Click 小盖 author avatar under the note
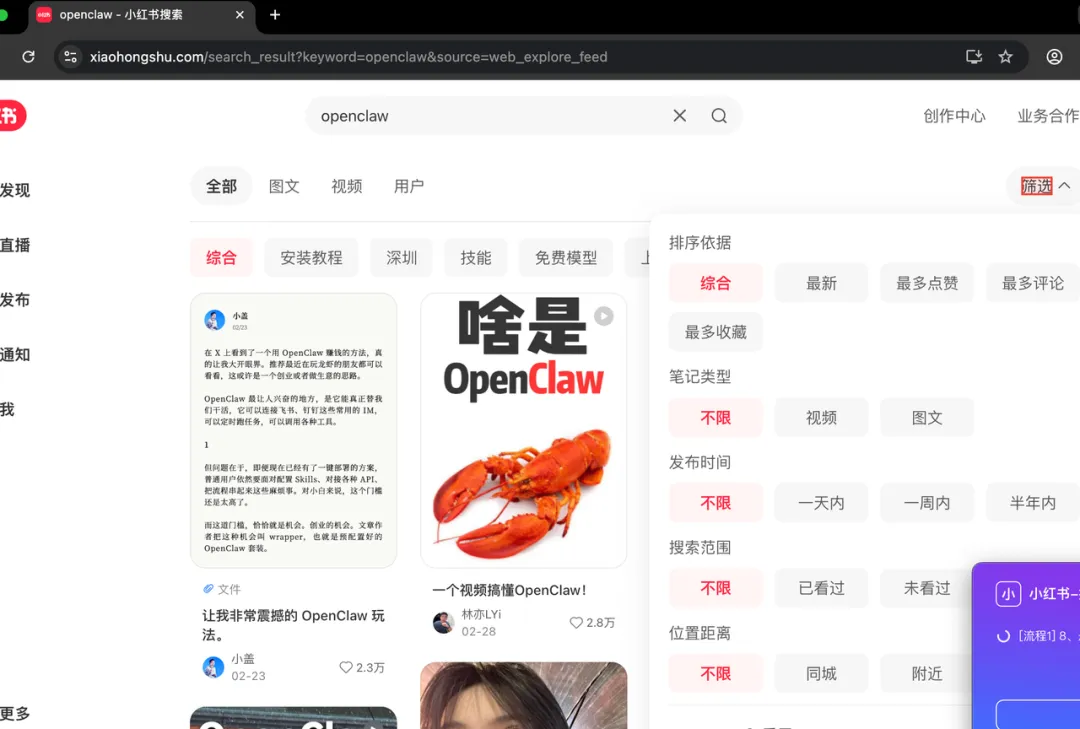1080x729 pixels. (213, 667)
